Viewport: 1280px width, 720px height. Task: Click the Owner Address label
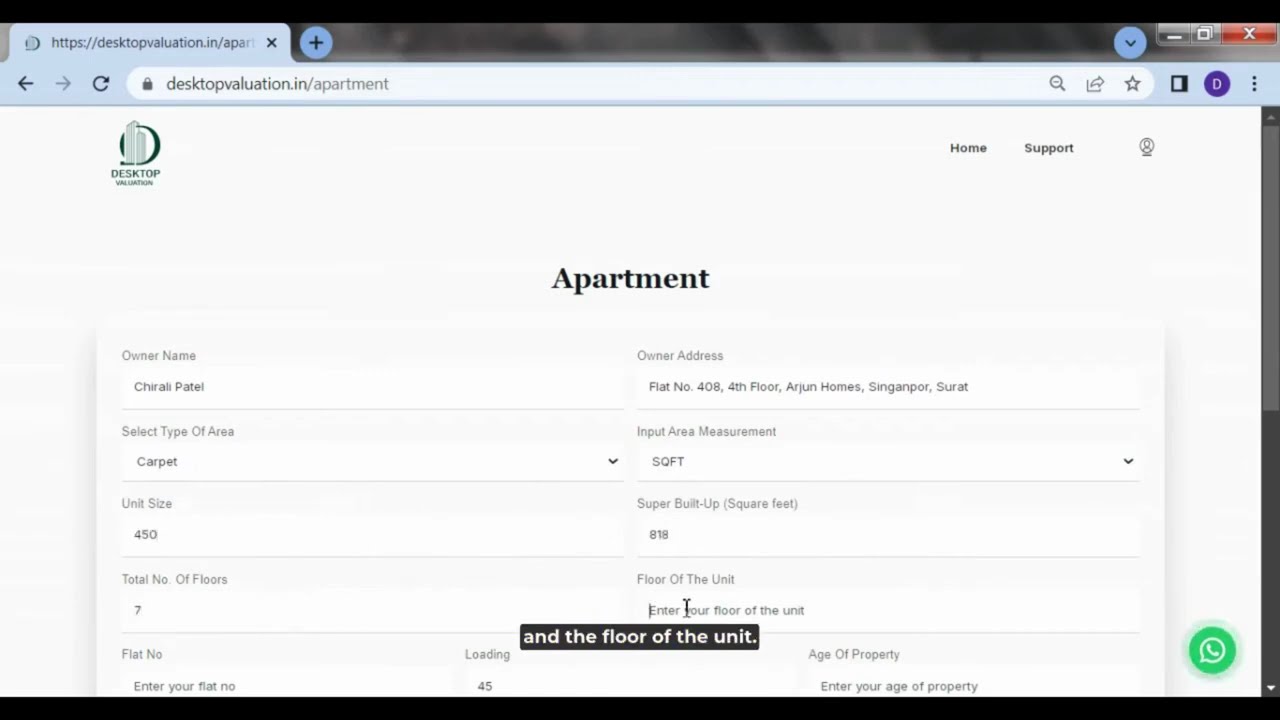point(680,356)
